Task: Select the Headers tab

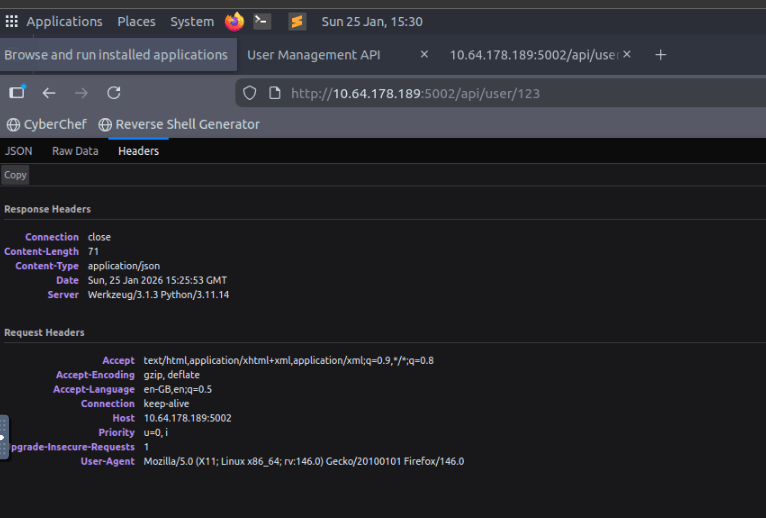Action: (x=139, y=151)
